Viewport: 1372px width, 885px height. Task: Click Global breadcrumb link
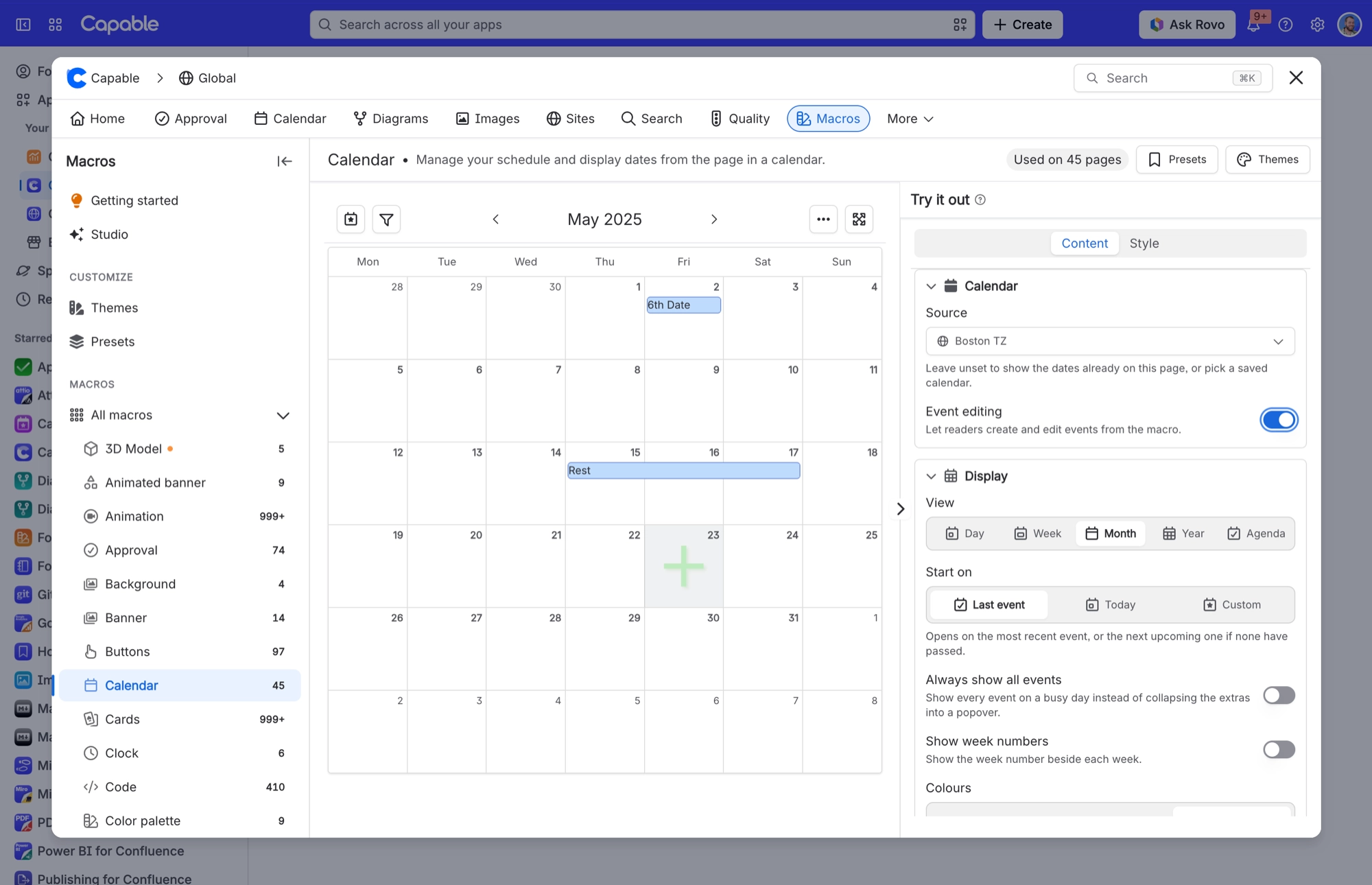click(x=207, y=78)
